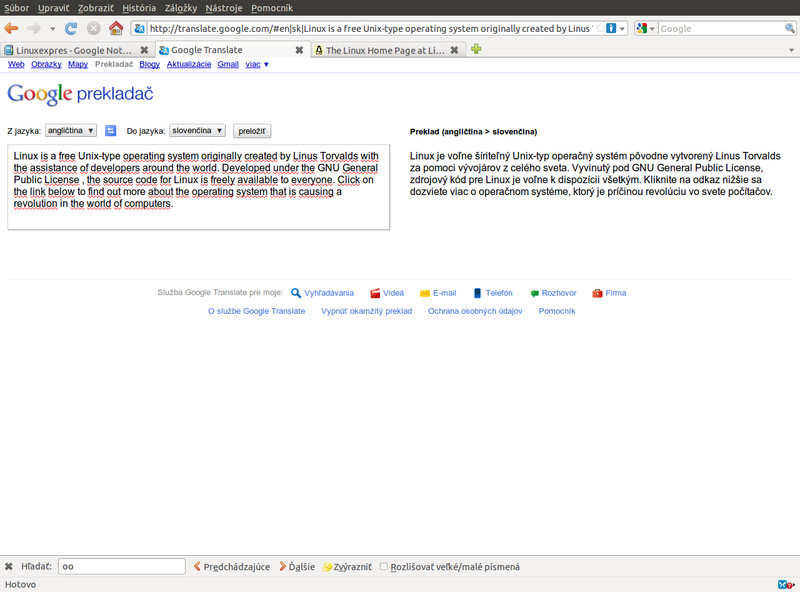
Task: Click the status bar add-on icon
Action: pos(786,584)
